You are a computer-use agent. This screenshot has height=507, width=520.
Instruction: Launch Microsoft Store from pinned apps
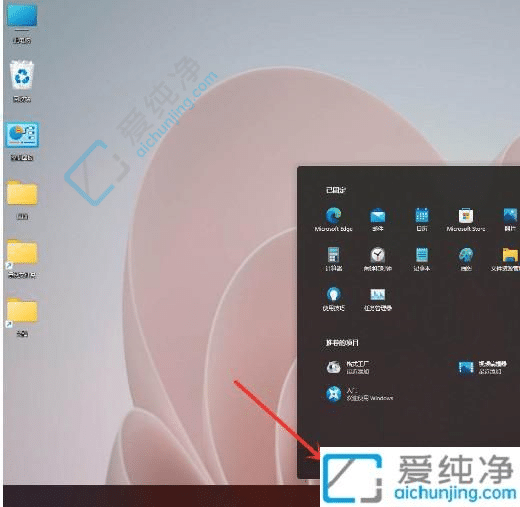466,219
